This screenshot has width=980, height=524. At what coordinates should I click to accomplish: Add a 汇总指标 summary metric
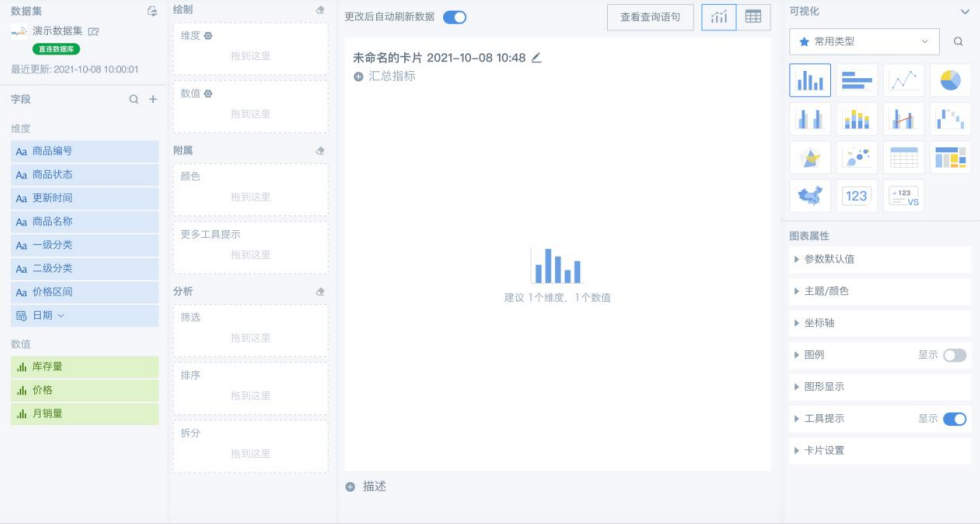point(385,76)
